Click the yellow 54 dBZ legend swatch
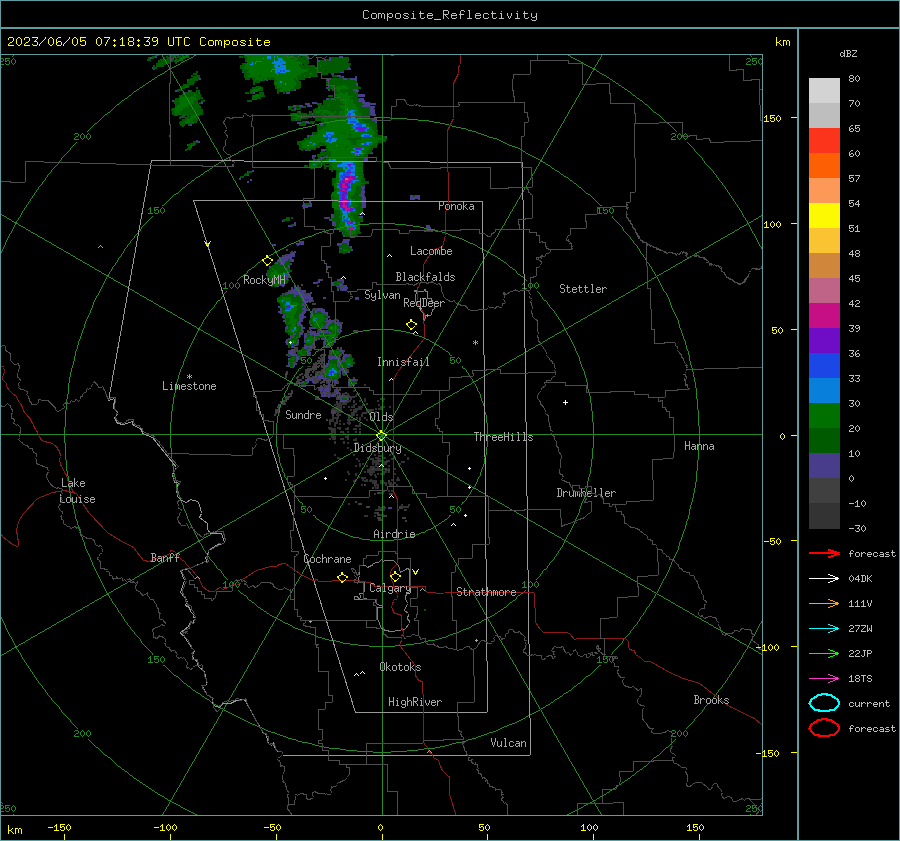This screenshot has width=900, height=841. [x=824, y=216]
